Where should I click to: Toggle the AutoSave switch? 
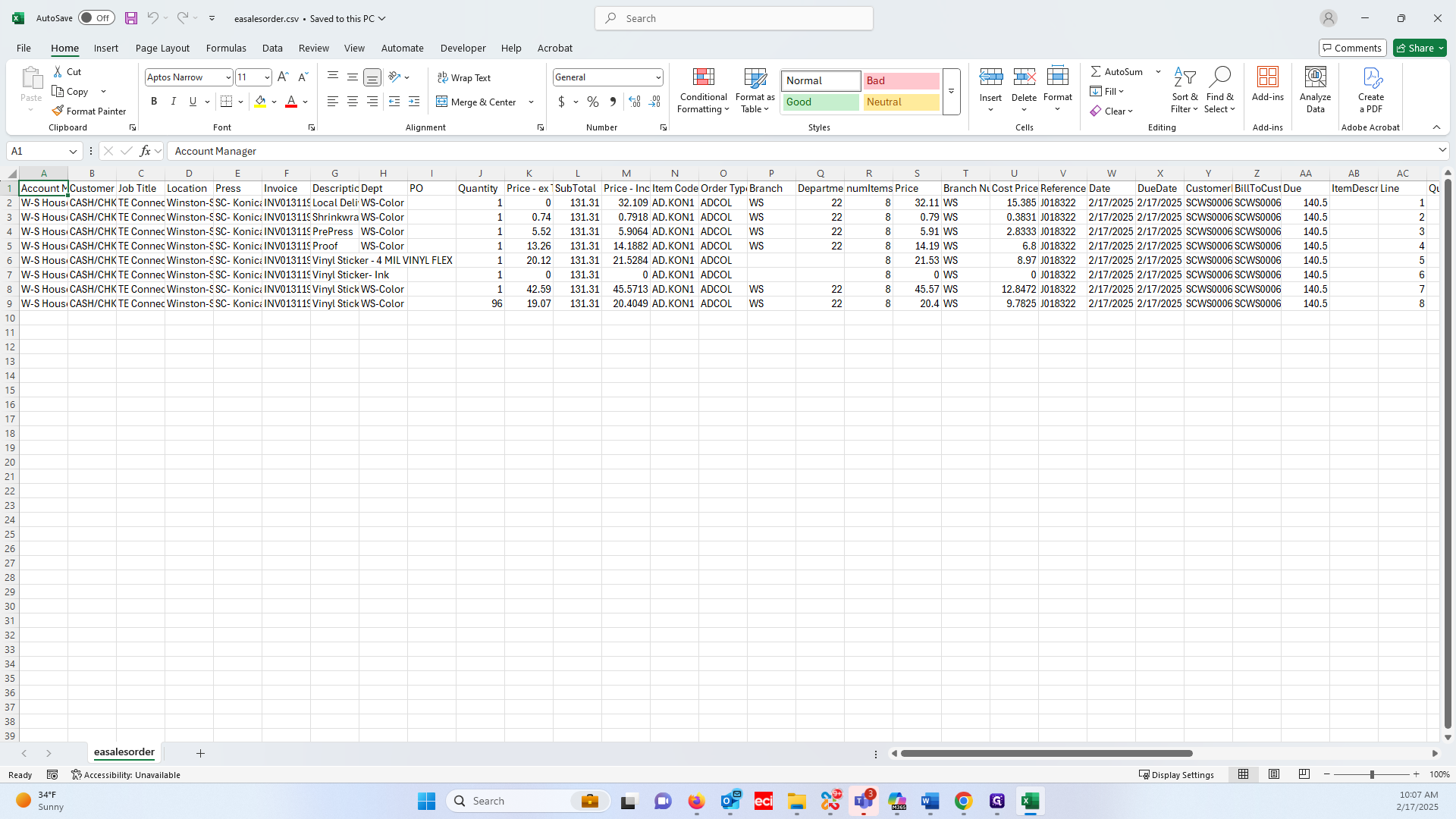(96, 18)
